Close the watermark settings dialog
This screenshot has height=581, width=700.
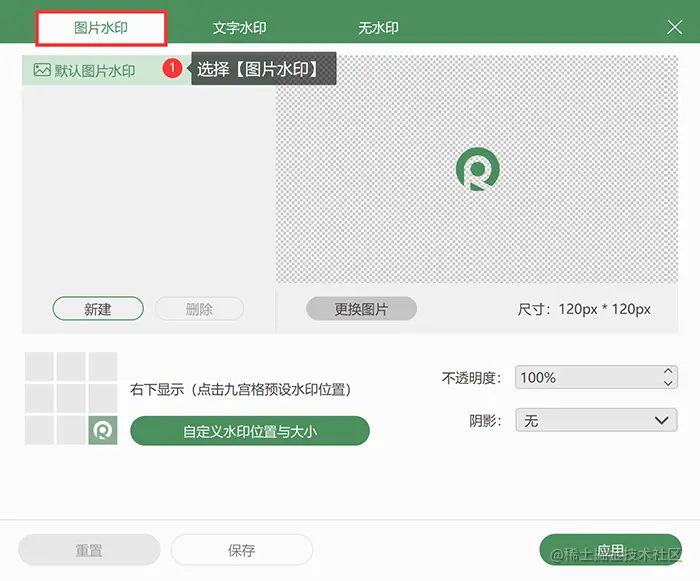coord(675,27)
